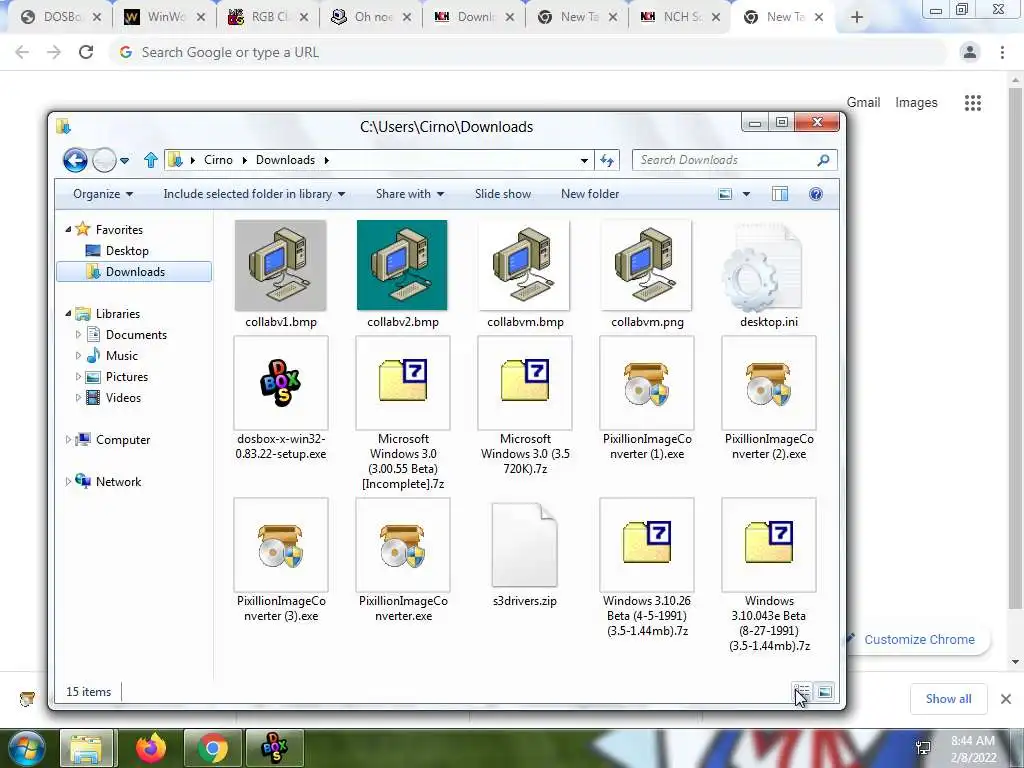1024x768 pixels.
Task: Show the preview pane button
Action: click(780, 194)
